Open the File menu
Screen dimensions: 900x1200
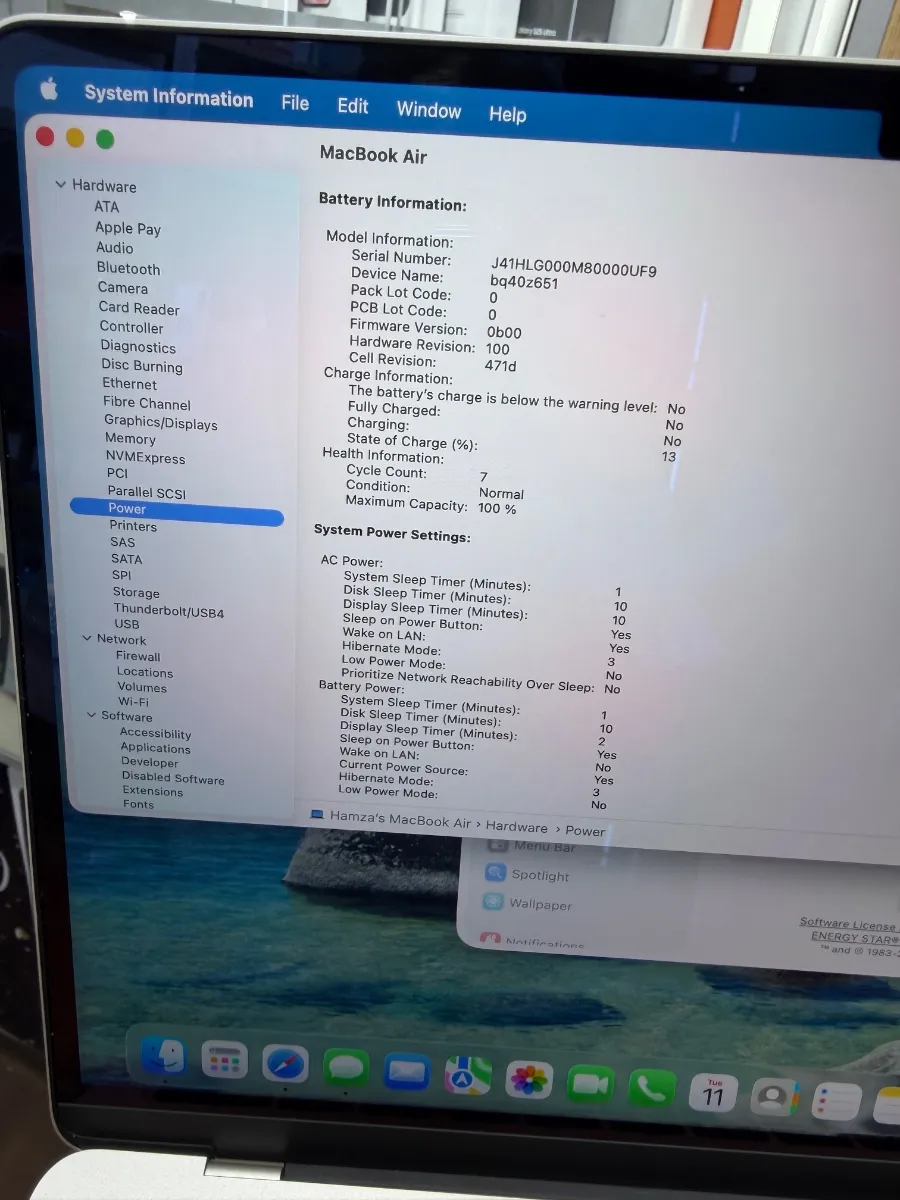(x=295, y=102)
